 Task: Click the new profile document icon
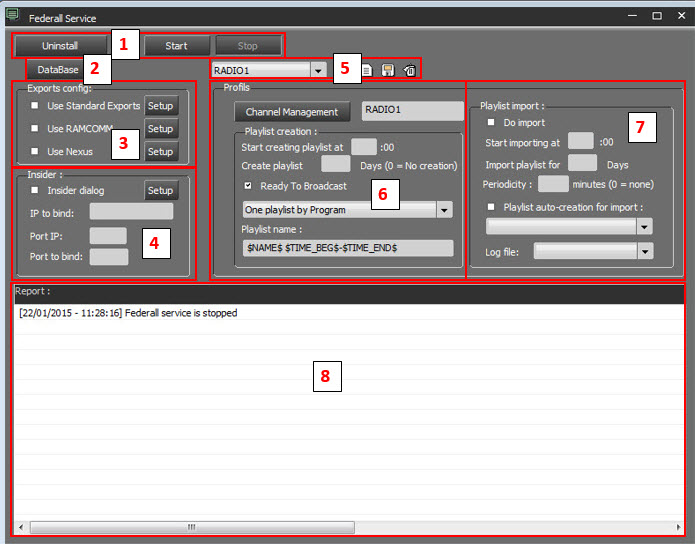[x=367, y=71]
